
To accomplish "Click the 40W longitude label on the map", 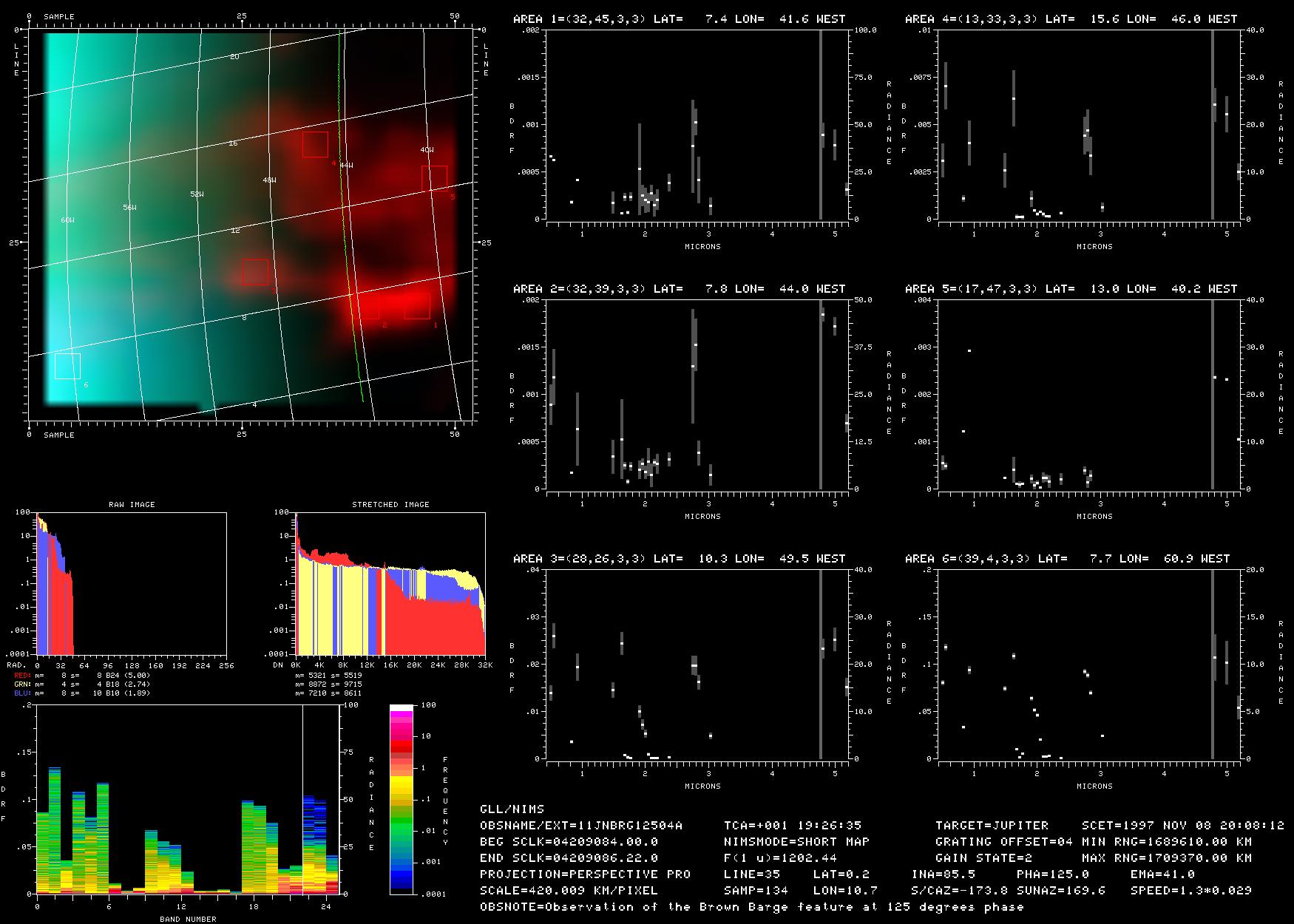I will [427, 150].
